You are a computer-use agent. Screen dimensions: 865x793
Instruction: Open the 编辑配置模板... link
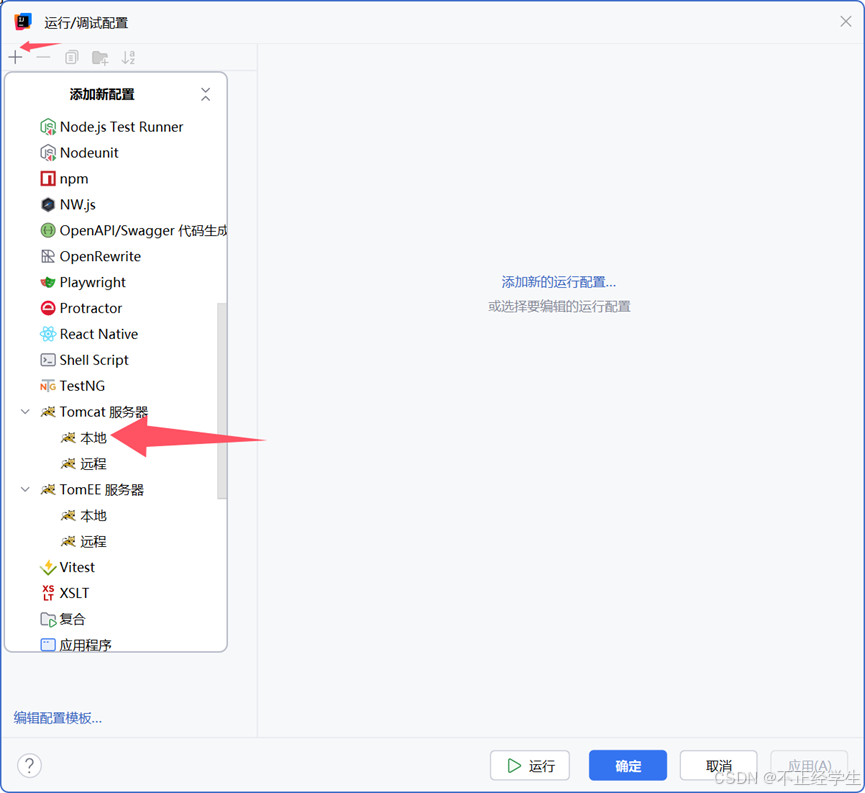(x=58, y=718)
